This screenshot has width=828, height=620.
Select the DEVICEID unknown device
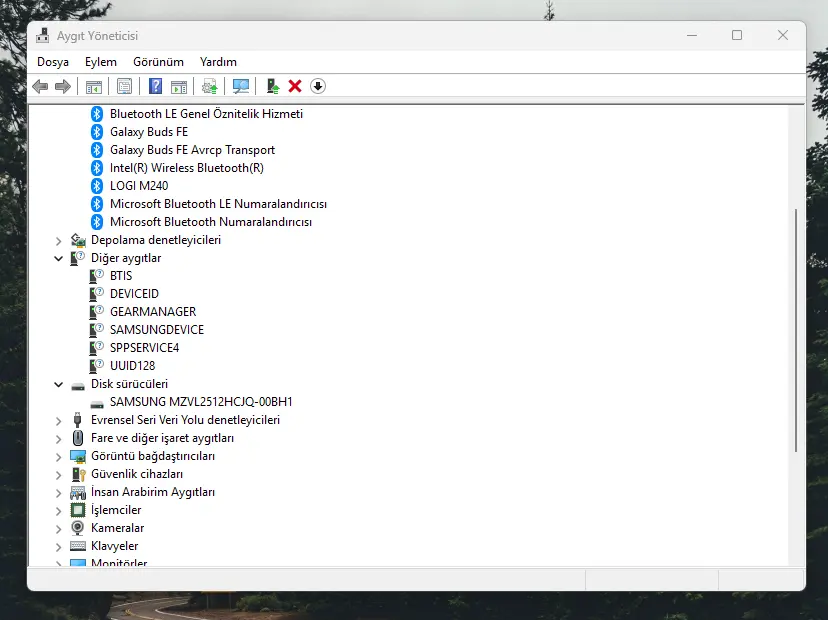tap(134, 294)
